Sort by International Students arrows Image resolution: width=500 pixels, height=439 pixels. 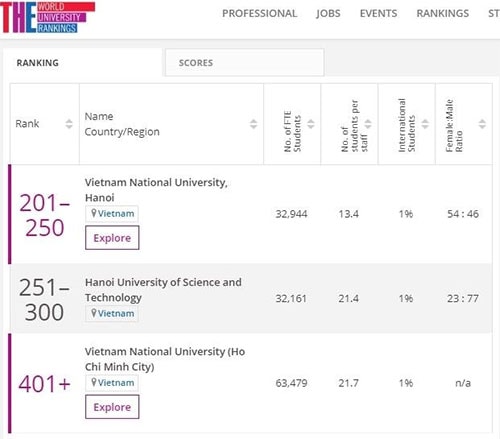[x=425, y=124]
